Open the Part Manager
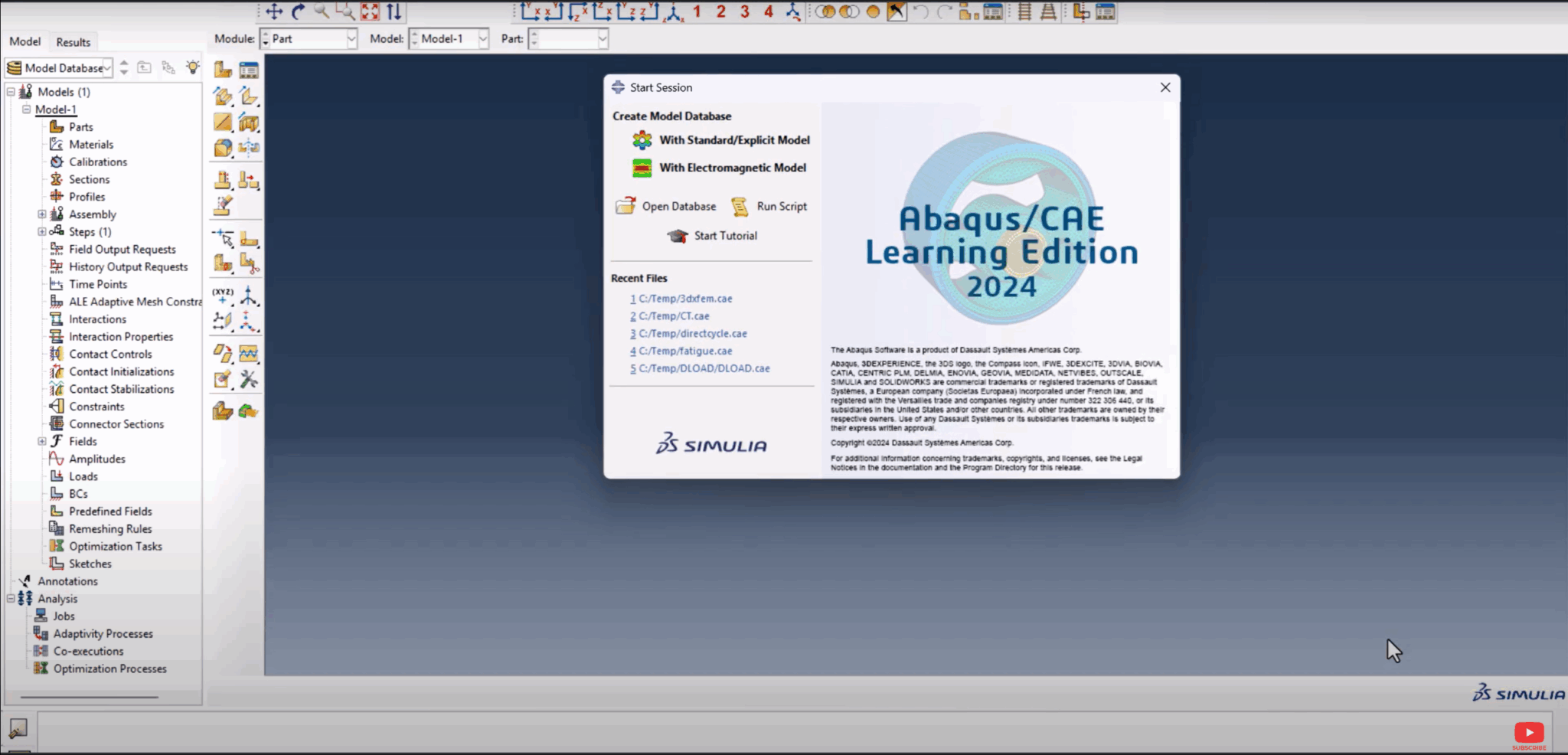 (x=249, y=70)
